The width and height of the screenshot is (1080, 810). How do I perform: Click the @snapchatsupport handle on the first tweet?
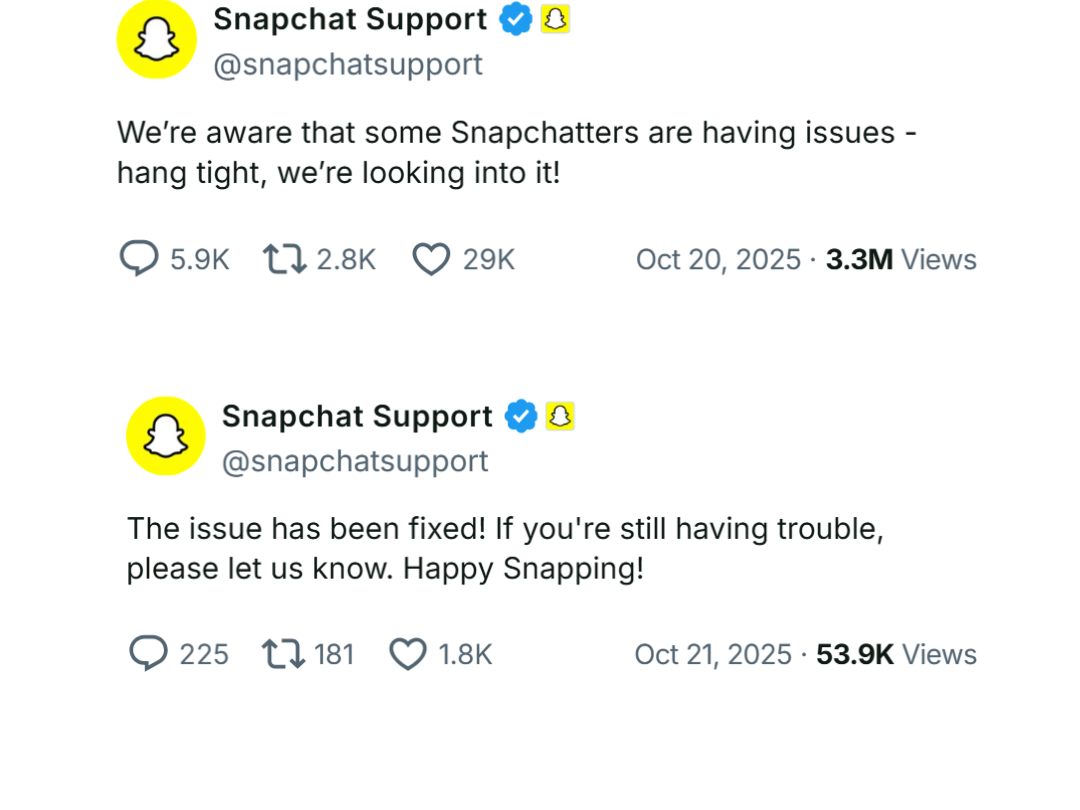[349, 64]
